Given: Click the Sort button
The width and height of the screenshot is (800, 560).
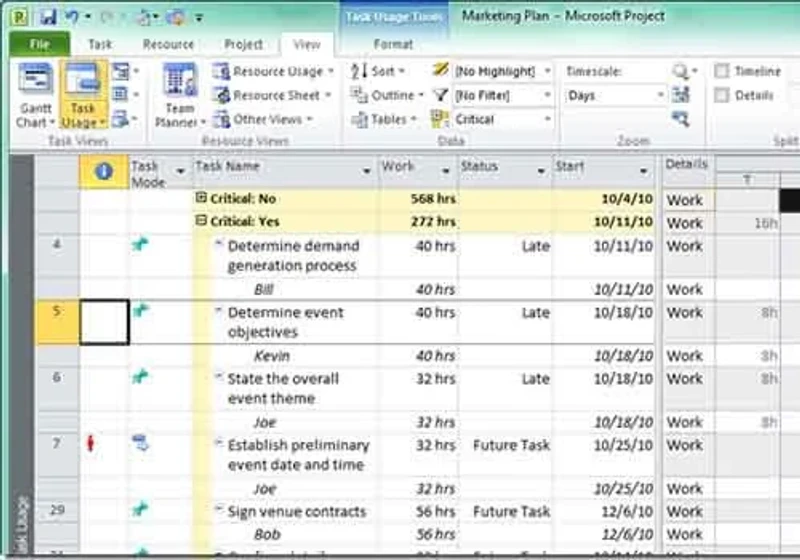Looking at the screenshot, I should point(378,71).
